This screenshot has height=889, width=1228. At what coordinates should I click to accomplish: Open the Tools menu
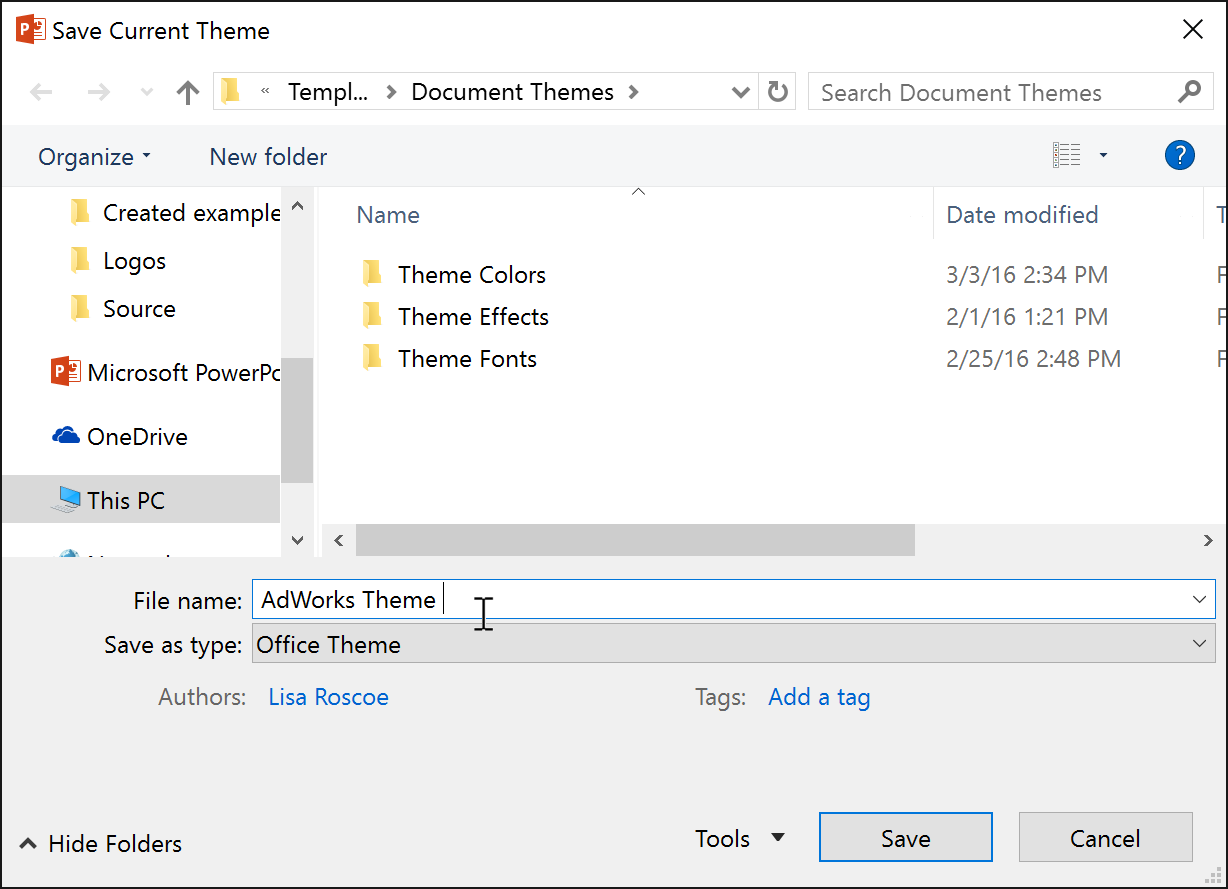740,838
